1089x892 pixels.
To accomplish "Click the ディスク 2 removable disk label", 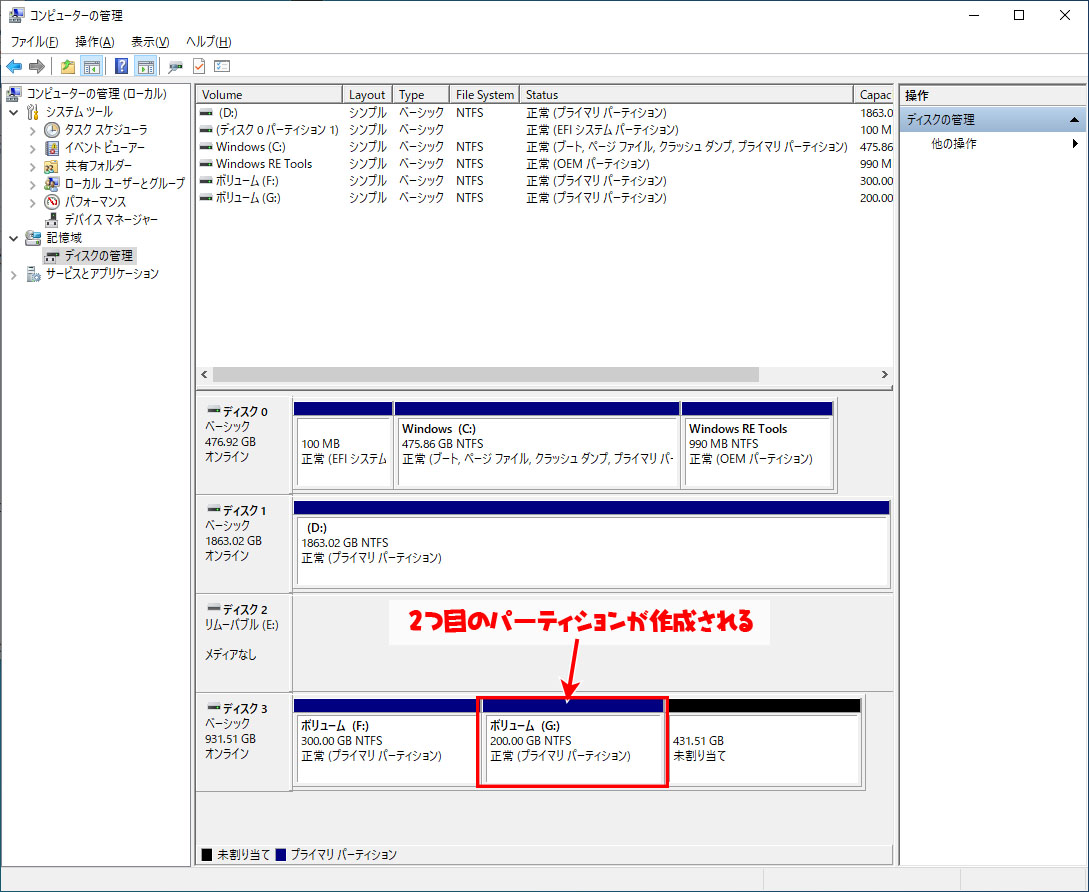I will pos(244,643).
